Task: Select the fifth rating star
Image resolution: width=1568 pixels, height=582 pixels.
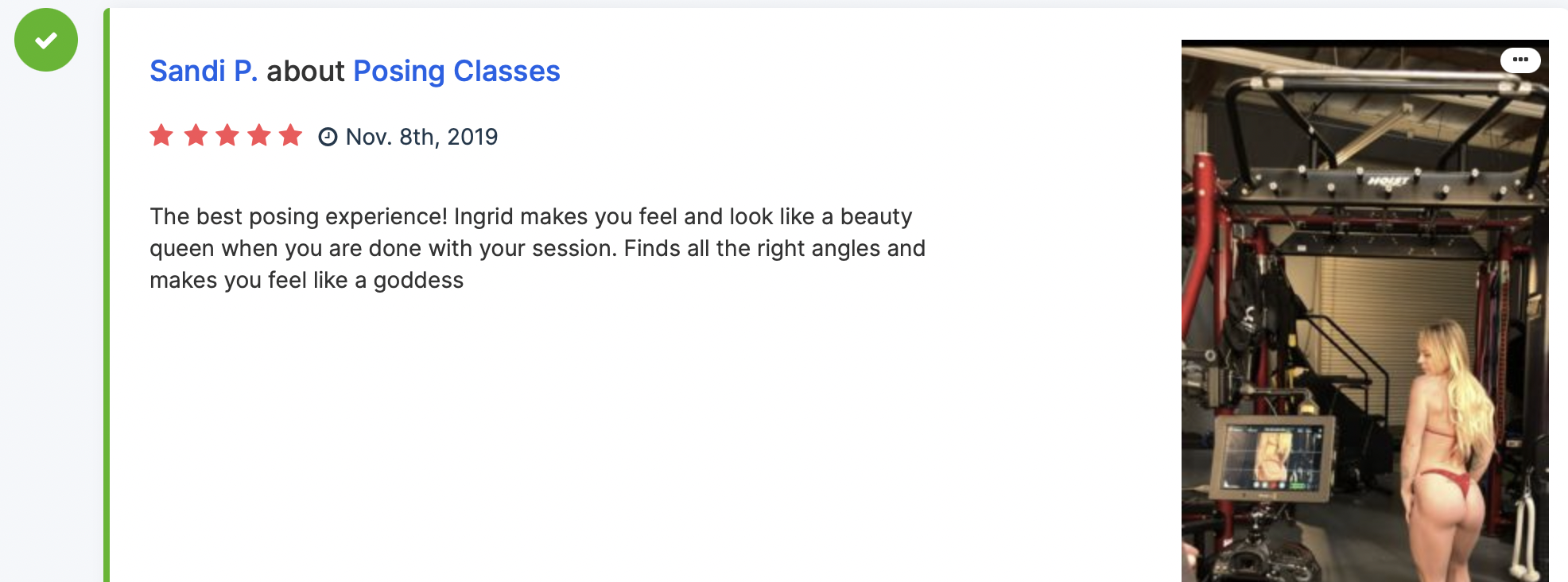Action: click(291, 136)
